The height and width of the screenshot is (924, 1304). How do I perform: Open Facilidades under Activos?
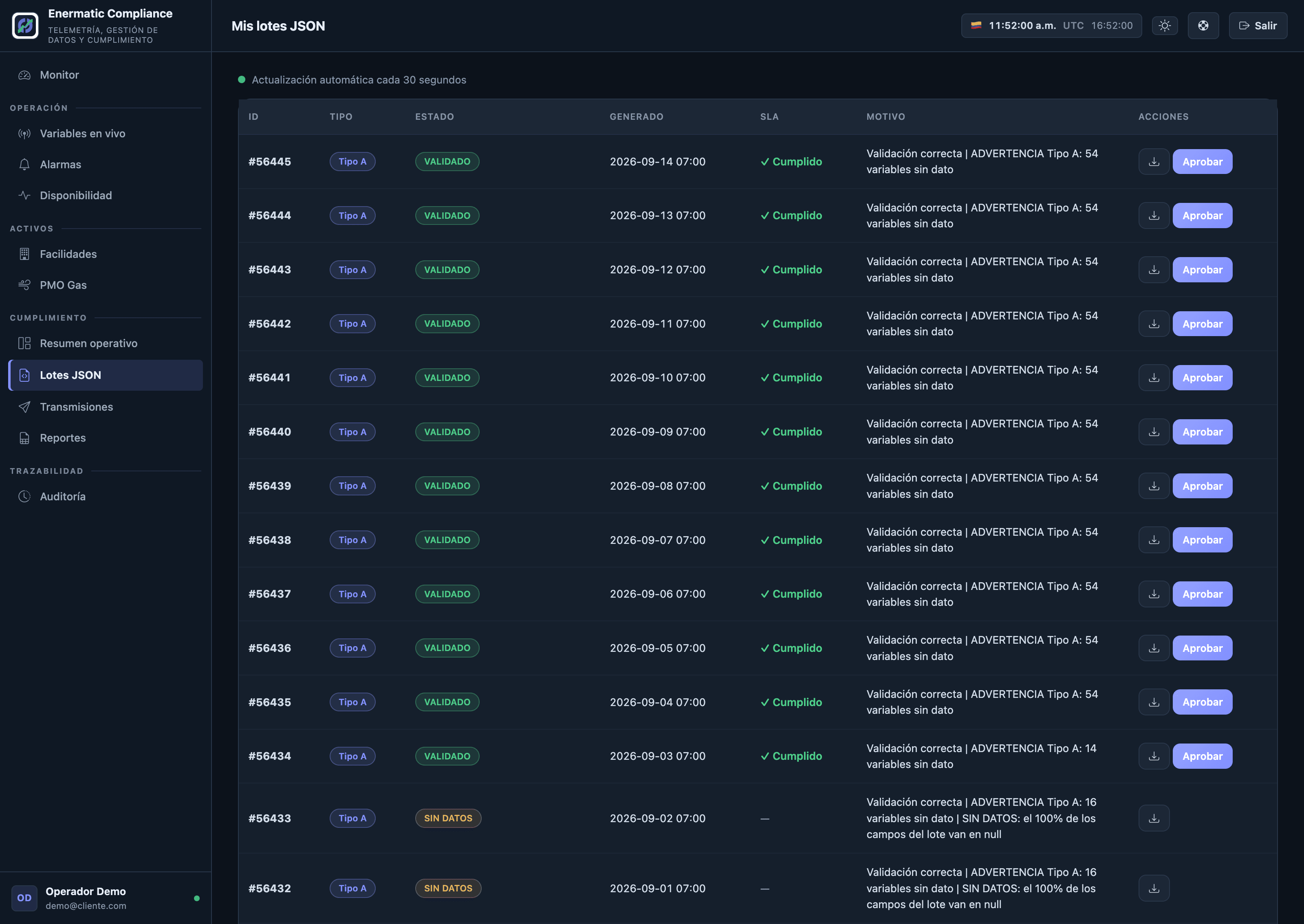[x=106, y=254]
